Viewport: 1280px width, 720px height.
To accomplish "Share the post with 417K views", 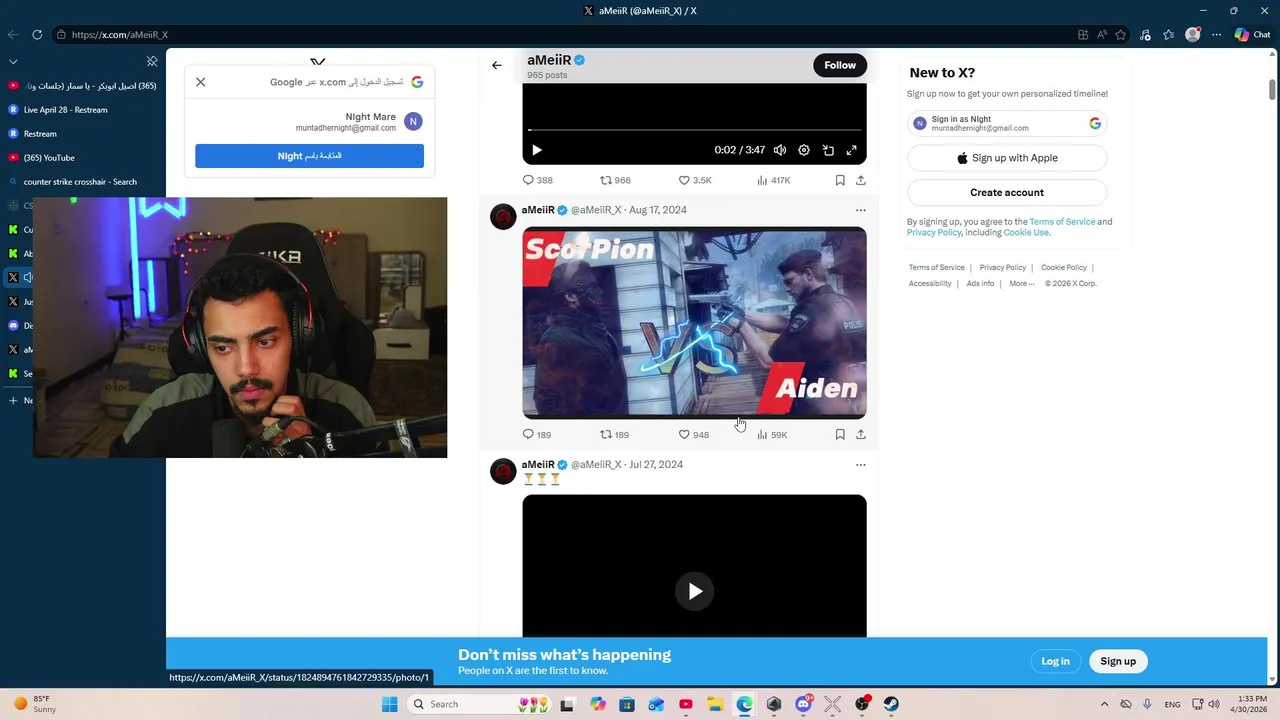I will tap(861, 180).
